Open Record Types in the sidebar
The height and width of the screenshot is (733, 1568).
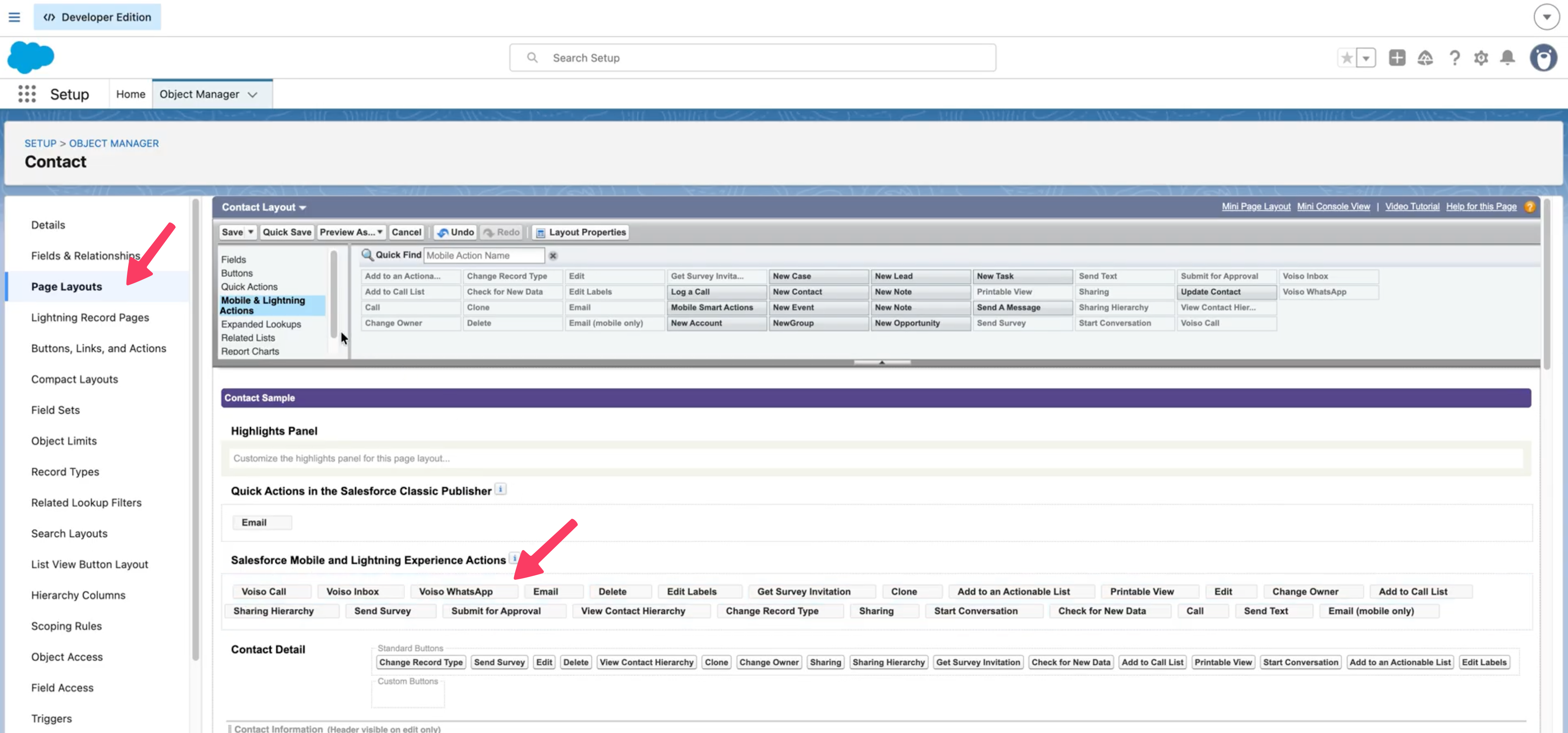[x=65, y=471]
